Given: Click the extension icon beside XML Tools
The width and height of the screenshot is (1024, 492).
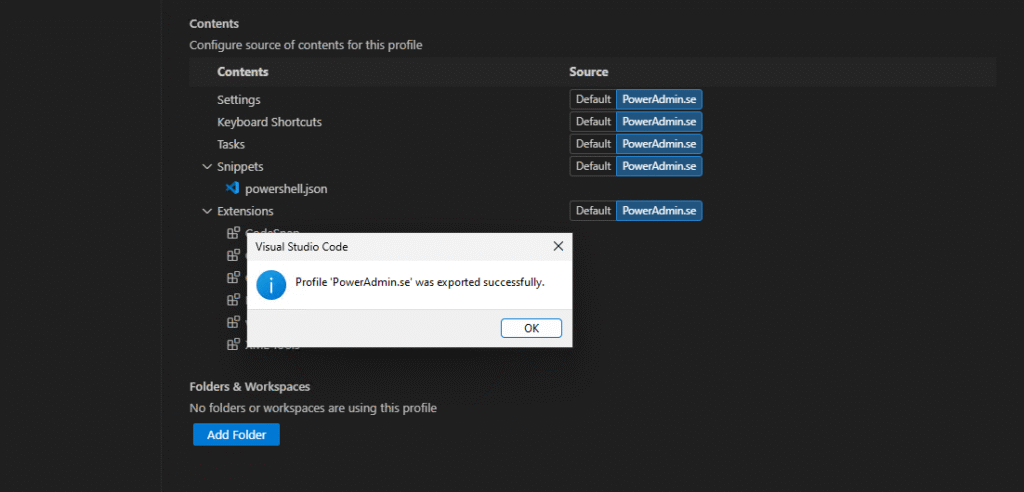Looking at the screenshot, I should pos(233,344).
